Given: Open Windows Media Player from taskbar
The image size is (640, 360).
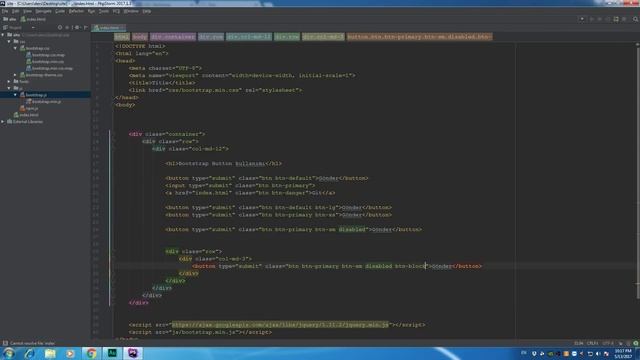Looking at the screenshot, I should [x=70, y=353].
